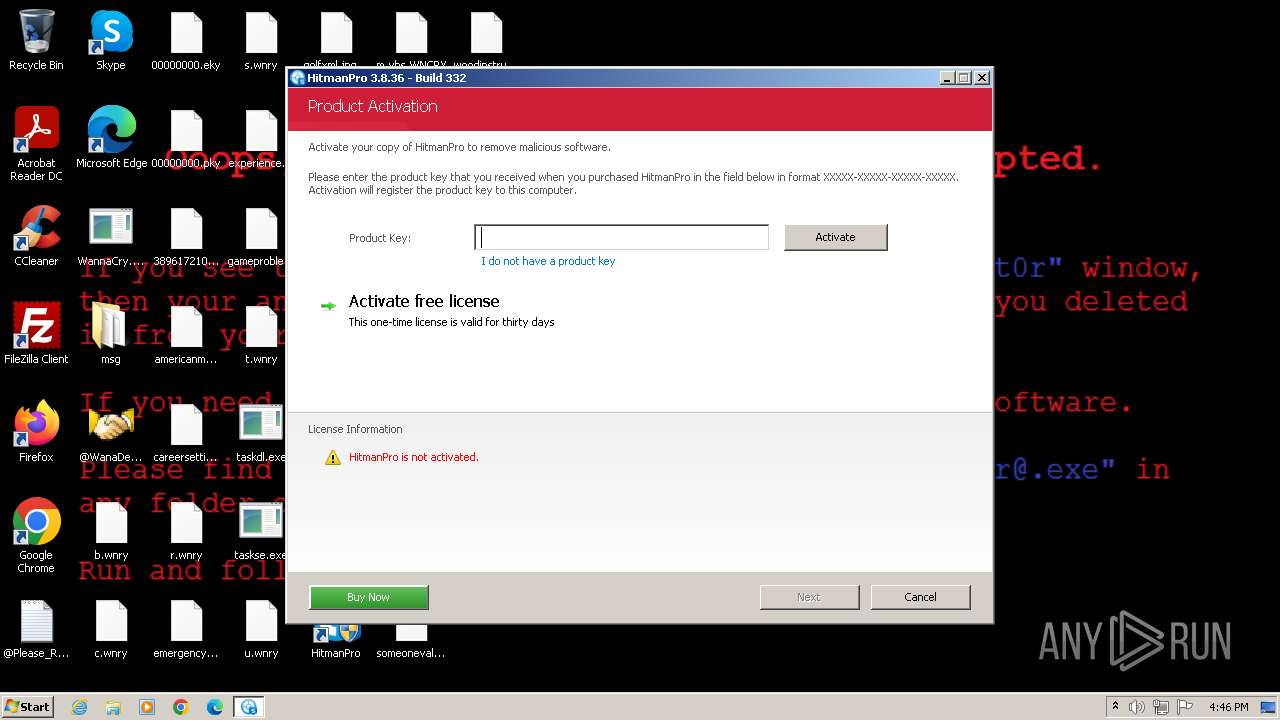Select the careersetti... file icon

point(186,432)
